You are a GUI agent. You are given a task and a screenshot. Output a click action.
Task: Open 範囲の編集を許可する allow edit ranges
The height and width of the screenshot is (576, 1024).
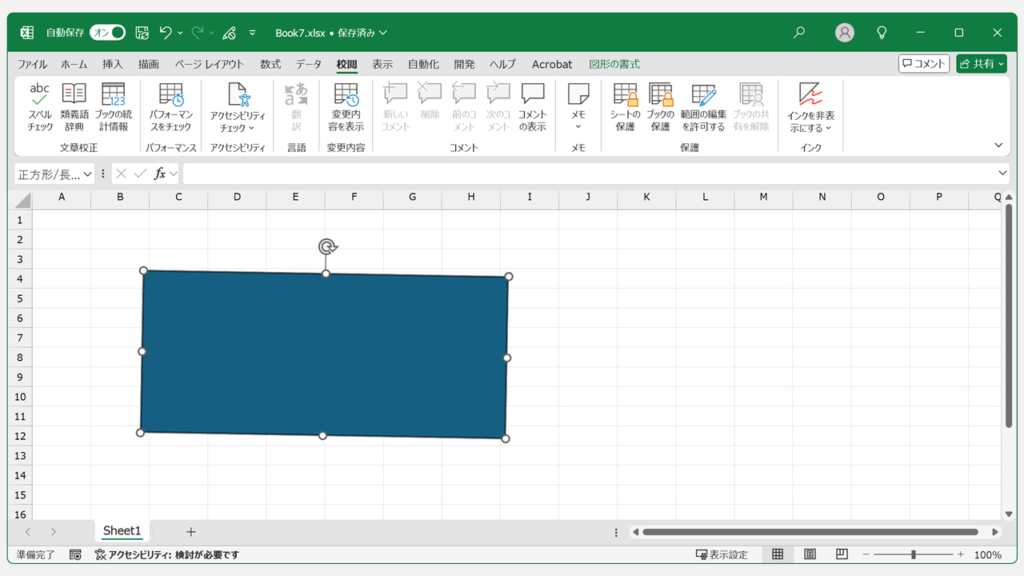click(x=703, y=106)
